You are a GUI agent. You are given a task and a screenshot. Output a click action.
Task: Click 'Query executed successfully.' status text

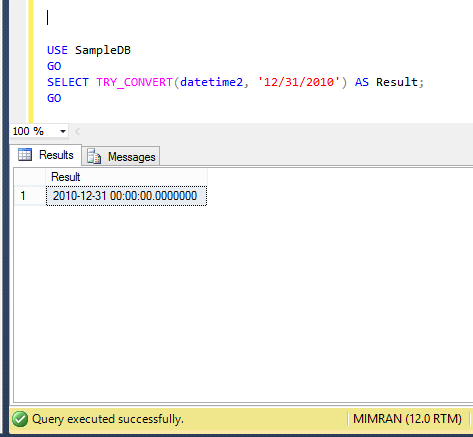pos(108,419)
